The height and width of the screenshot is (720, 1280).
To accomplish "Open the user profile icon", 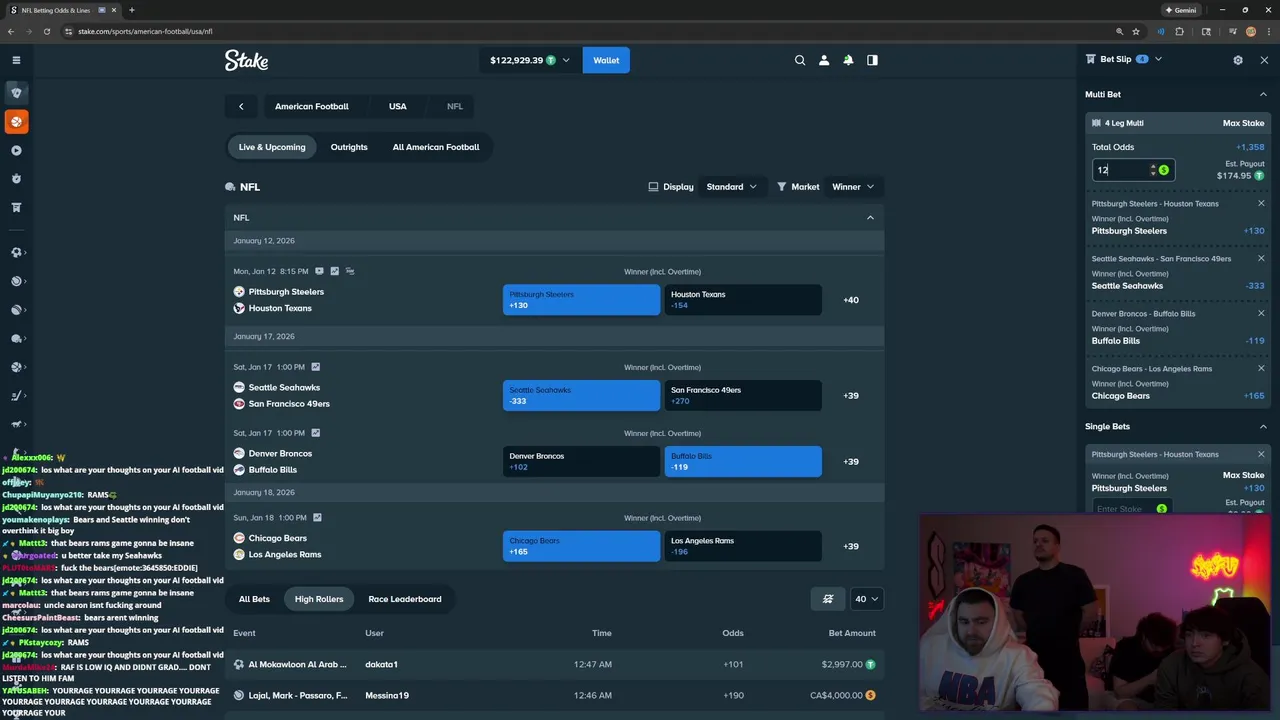I will [824, 60].
